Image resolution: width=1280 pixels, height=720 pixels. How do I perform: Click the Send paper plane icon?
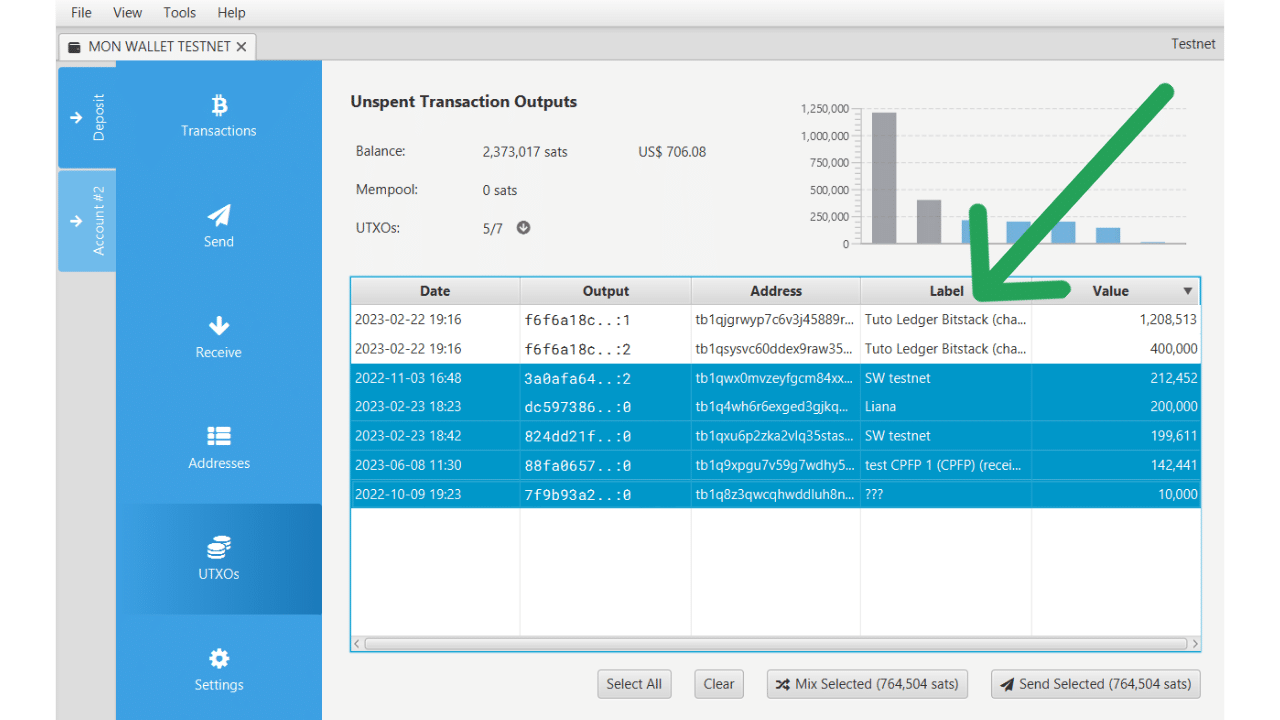219,215
